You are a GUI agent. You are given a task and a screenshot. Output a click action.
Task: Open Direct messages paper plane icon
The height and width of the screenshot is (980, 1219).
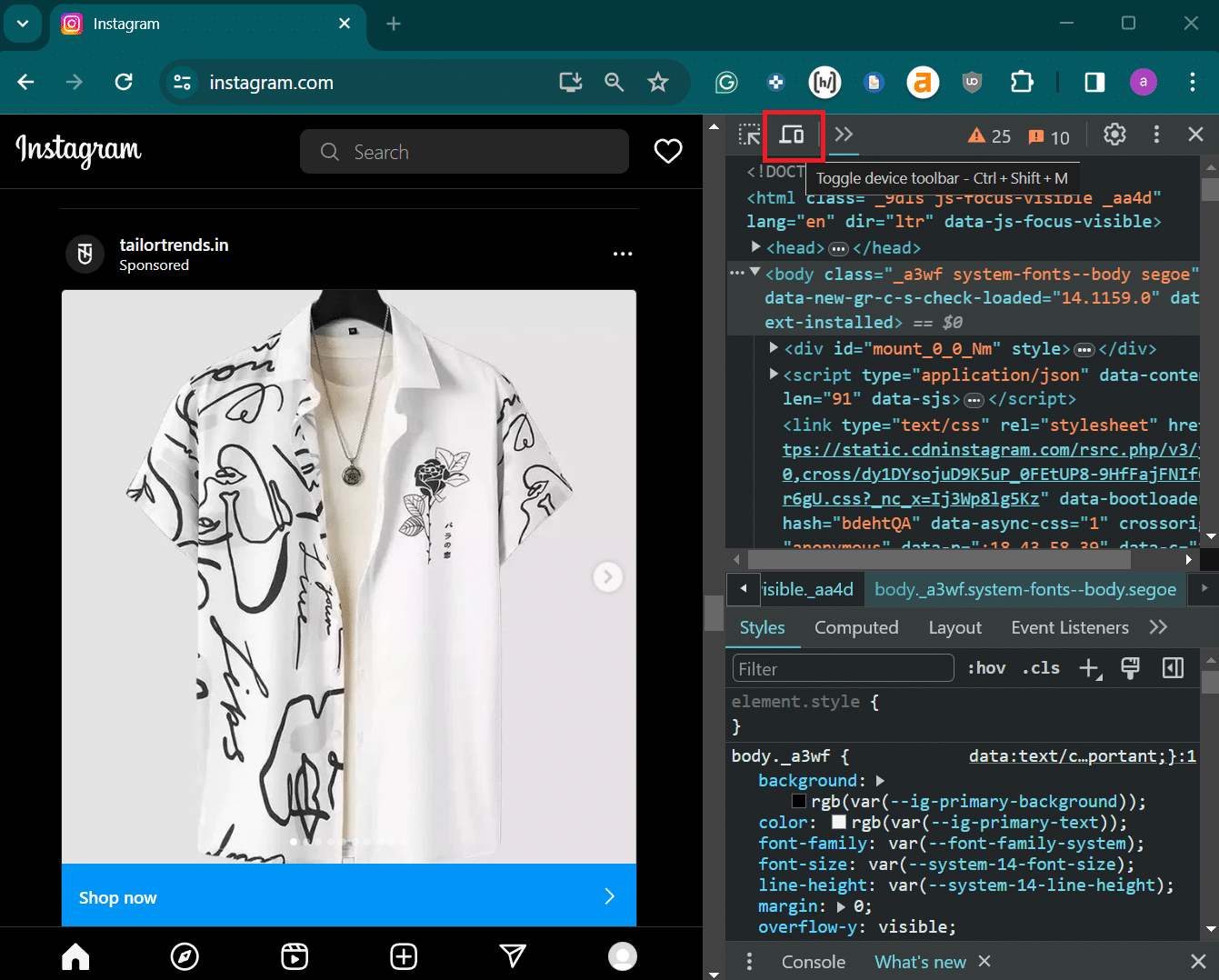pos(513,955)
